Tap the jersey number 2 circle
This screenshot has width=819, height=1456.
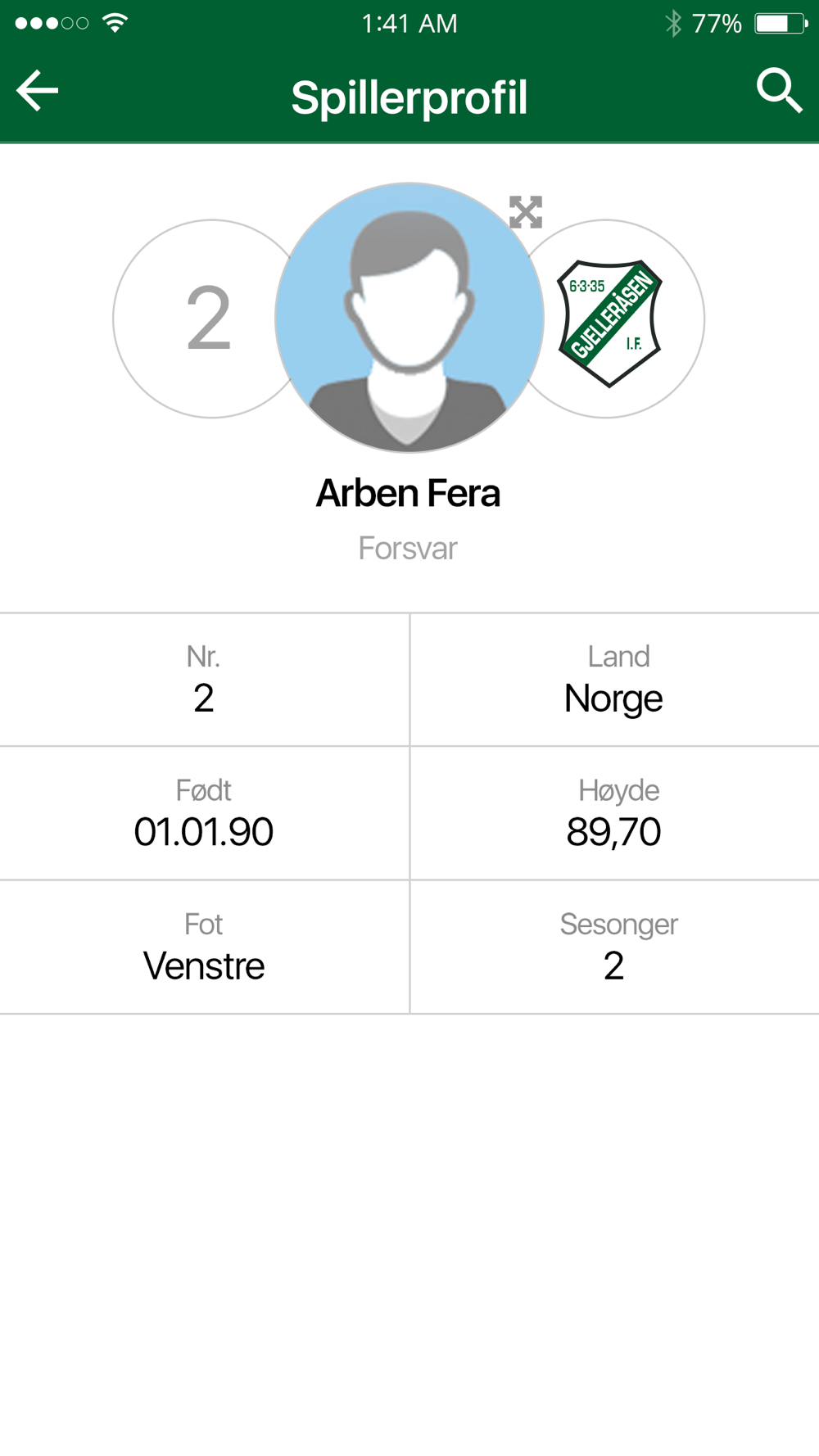coord(208,319)
